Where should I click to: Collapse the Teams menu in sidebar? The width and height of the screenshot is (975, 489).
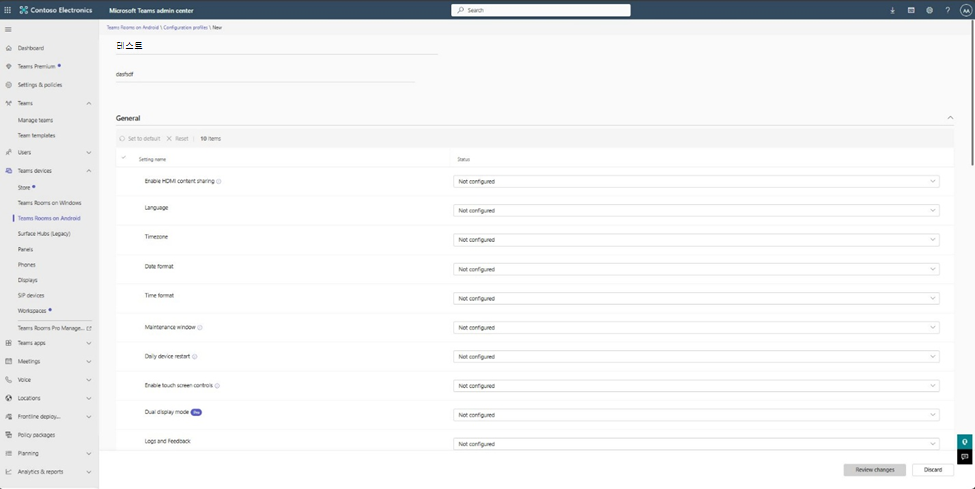coord(89,103)
